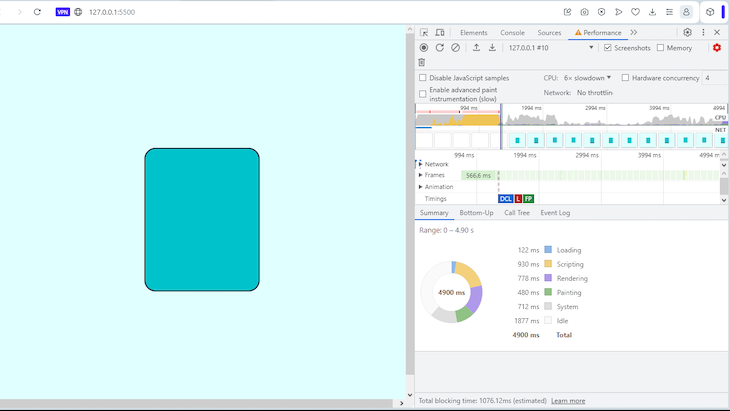
Task: Select the DCL timing marker
Action: (505, 199)
